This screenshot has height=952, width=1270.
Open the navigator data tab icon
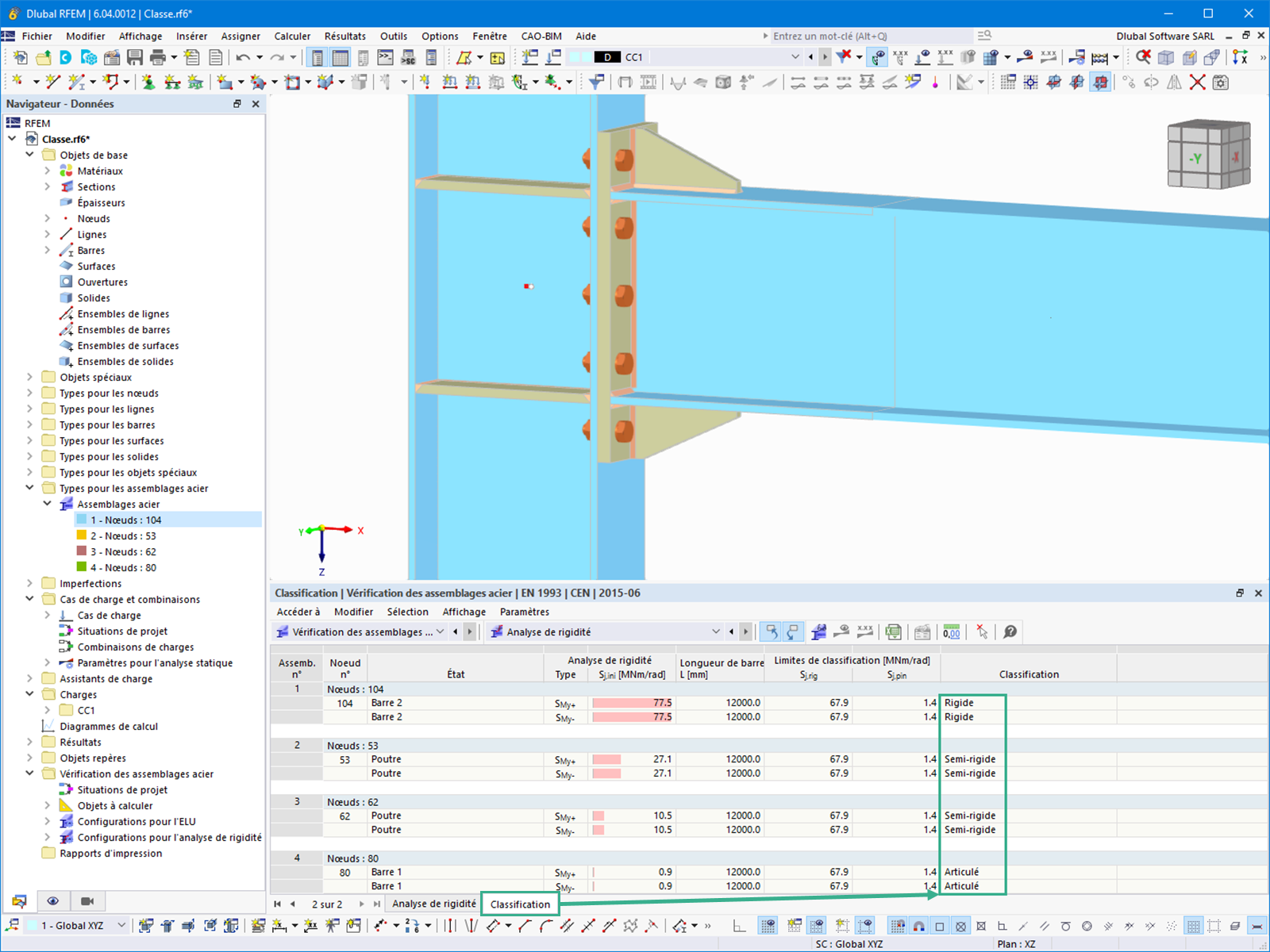point(19,901)
